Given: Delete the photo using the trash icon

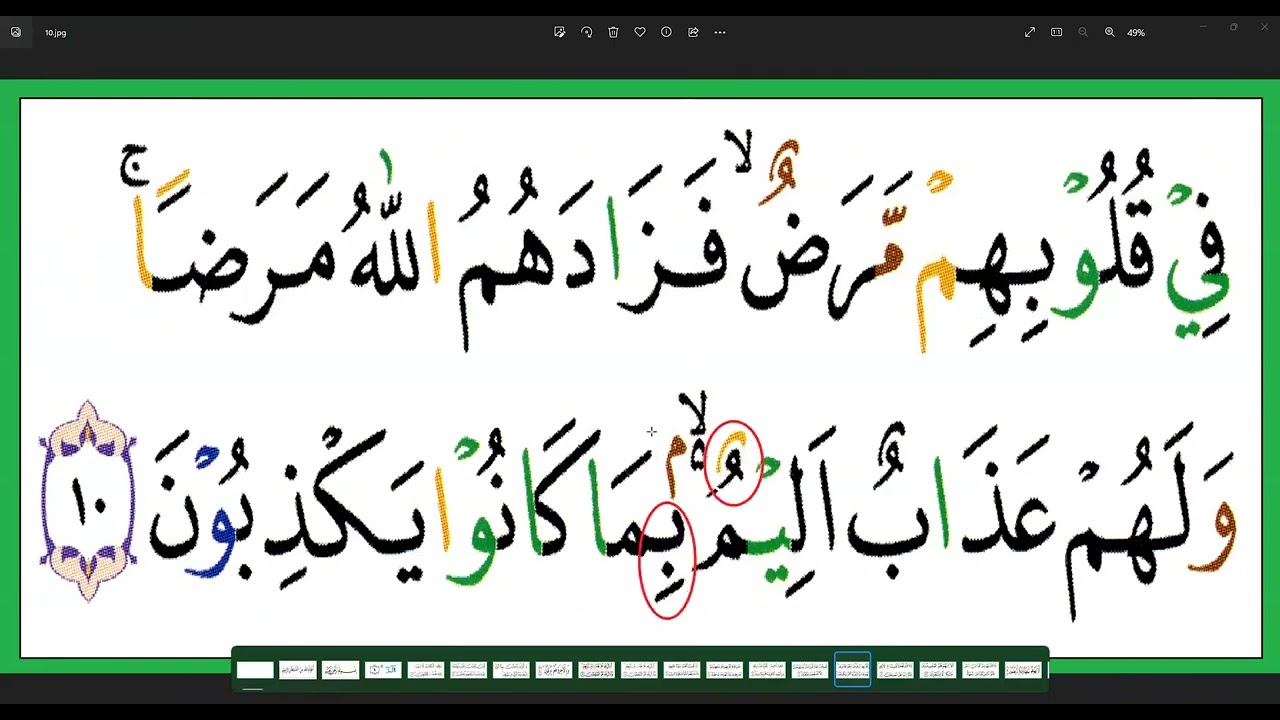Looking at the screenshot, I should tap(613, 32).
